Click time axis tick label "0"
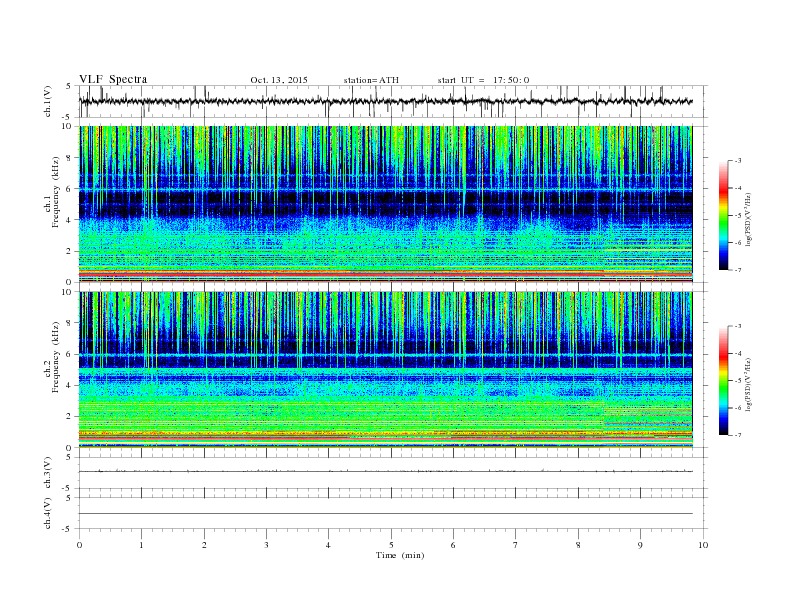The image size is (792, 612). (79, 545)
